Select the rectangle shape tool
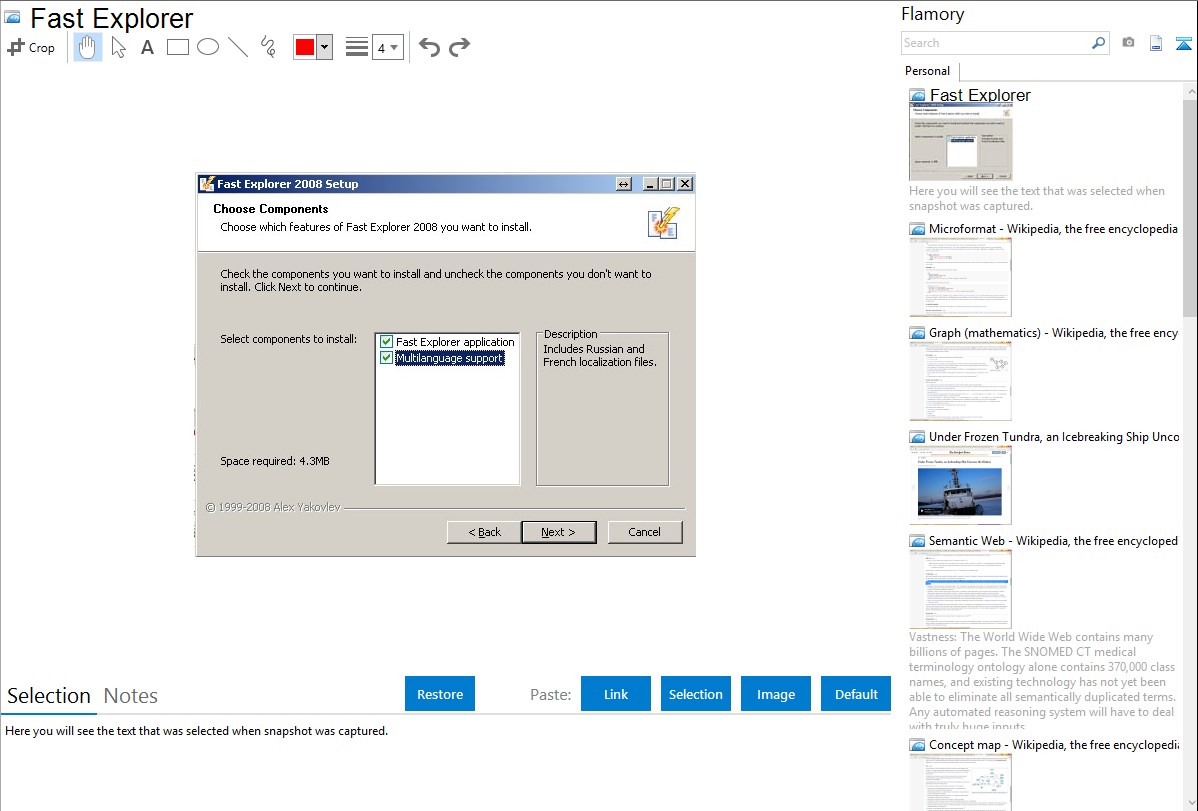 [x=177, y=47]
